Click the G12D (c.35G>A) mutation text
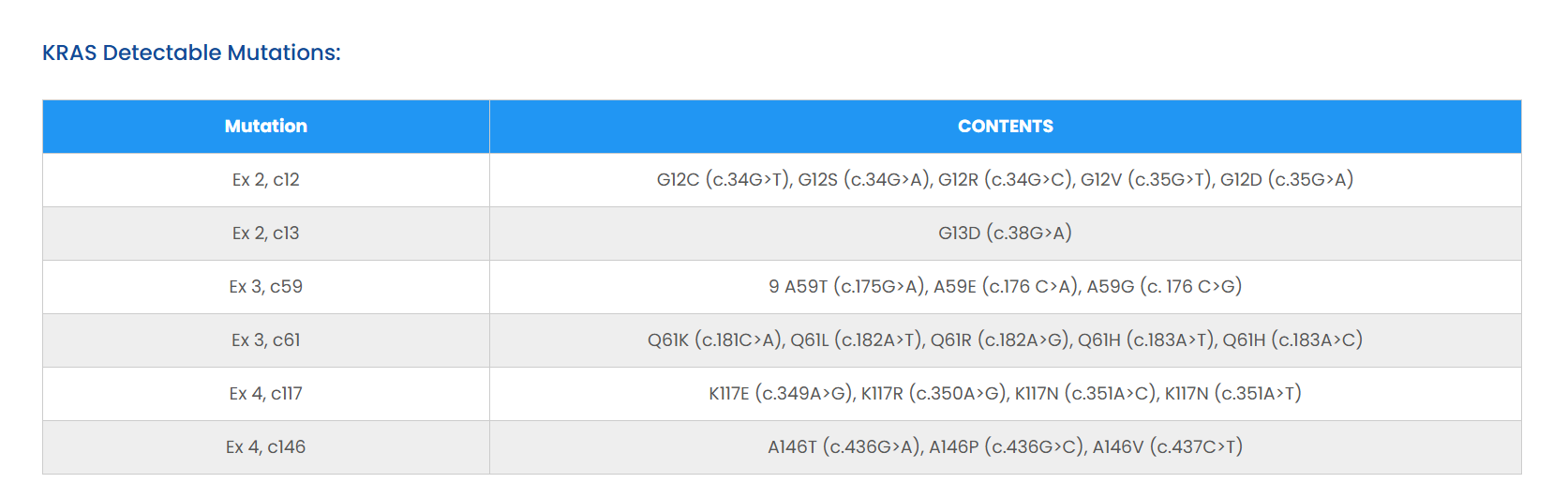Screen dimensions: 1568x498 coord(1287,180)
